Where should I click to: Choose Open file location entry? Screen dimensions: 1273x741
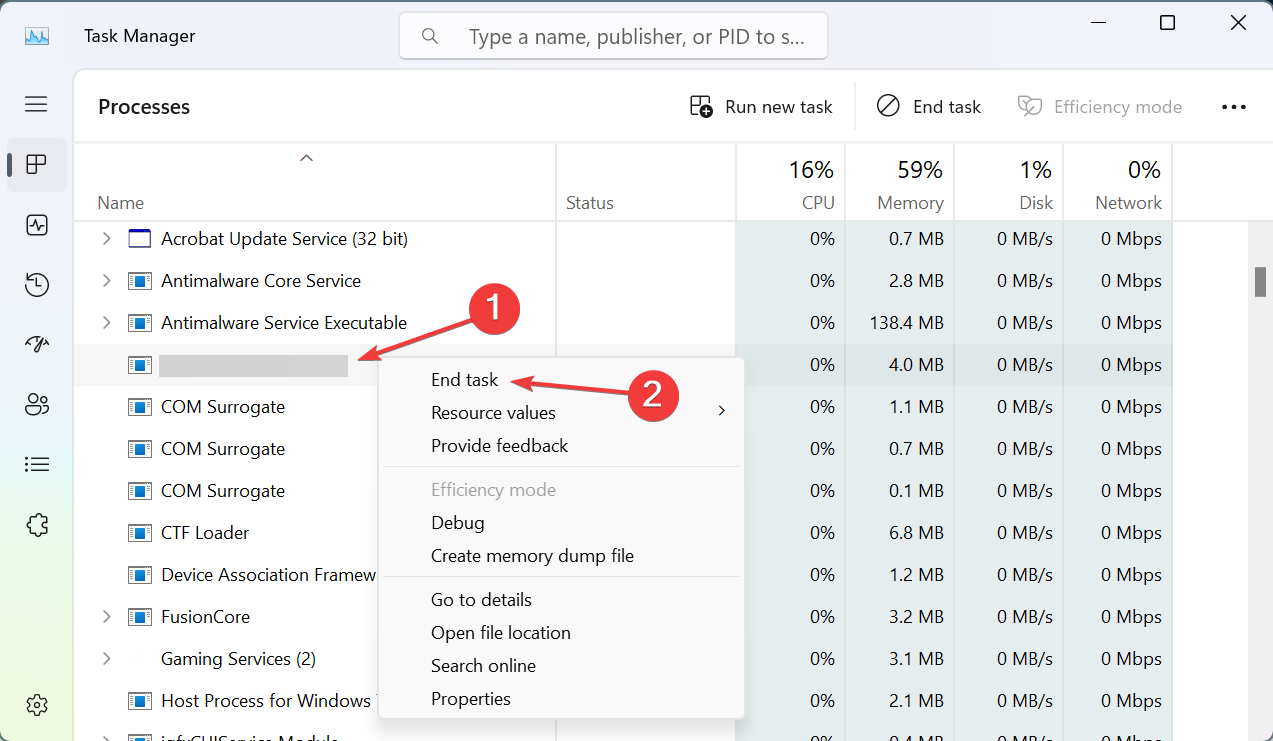[x=500, y=633]
